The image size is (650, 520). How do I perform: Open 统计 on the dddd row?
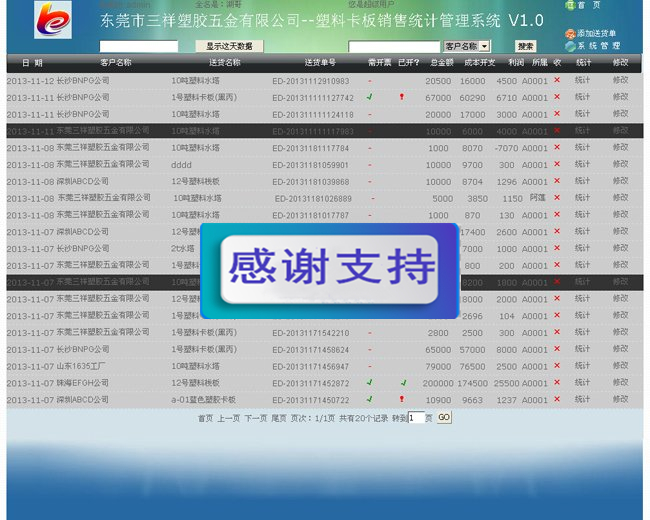click(582, 164)
